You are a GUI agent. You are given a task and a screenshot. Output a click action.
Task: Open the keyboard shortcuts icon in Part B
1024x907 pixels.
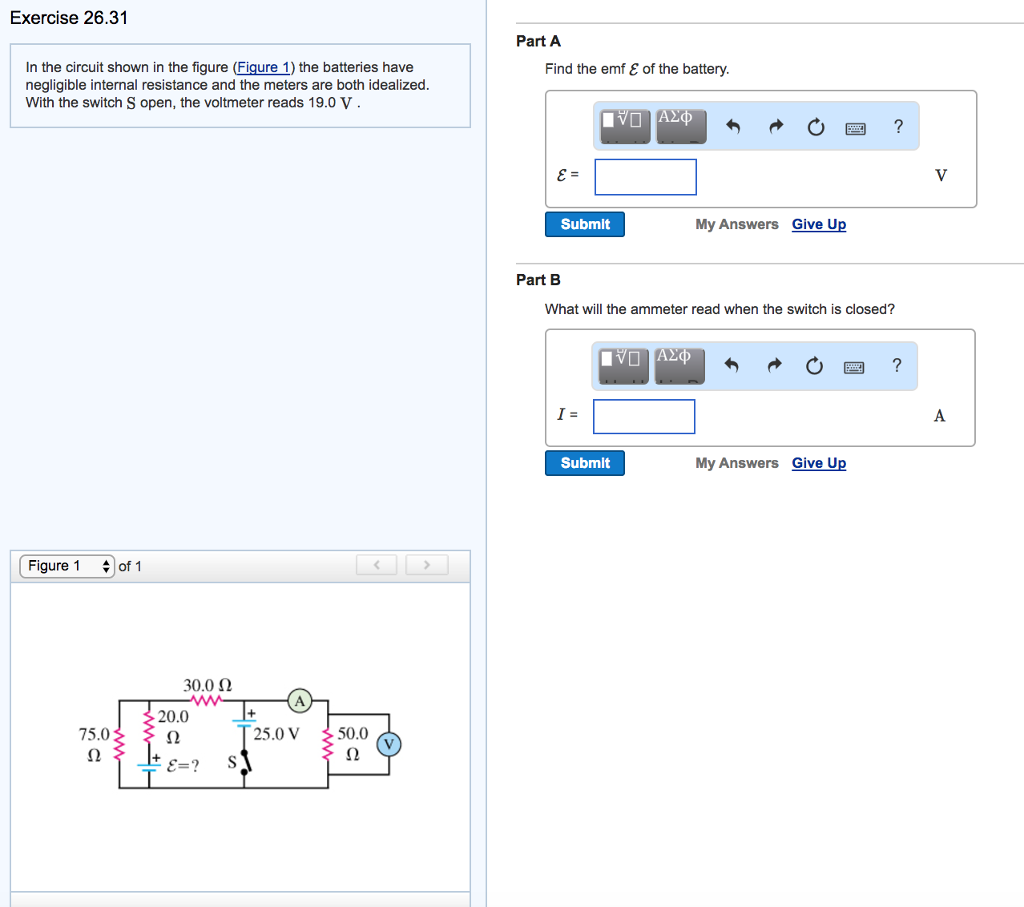(x=855, y=366)
